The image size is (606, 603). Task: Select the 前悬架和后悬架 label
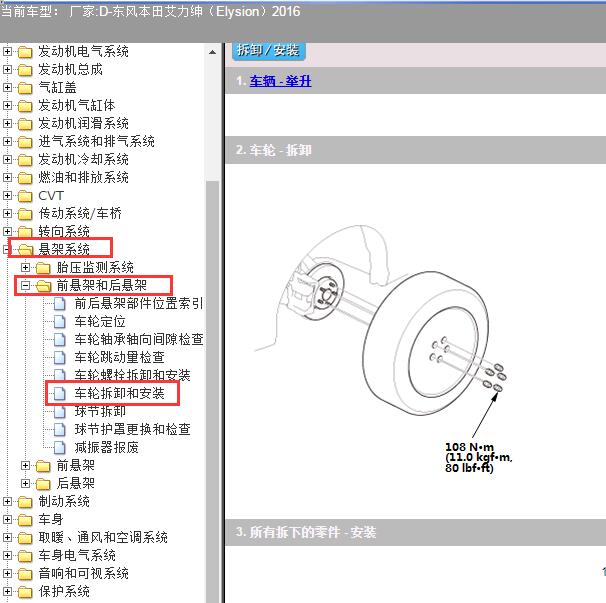click(102, 286)
